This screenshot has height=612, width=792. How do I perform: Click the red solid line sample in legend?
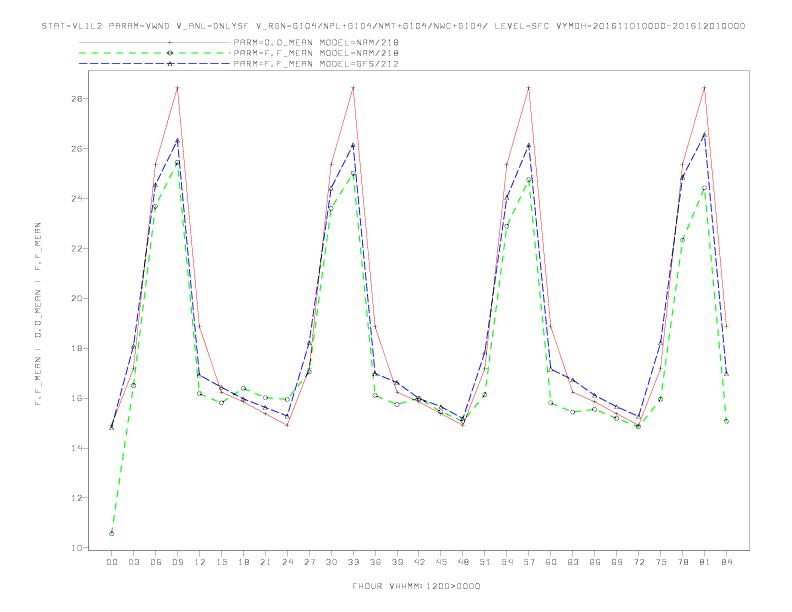(155, 42)
